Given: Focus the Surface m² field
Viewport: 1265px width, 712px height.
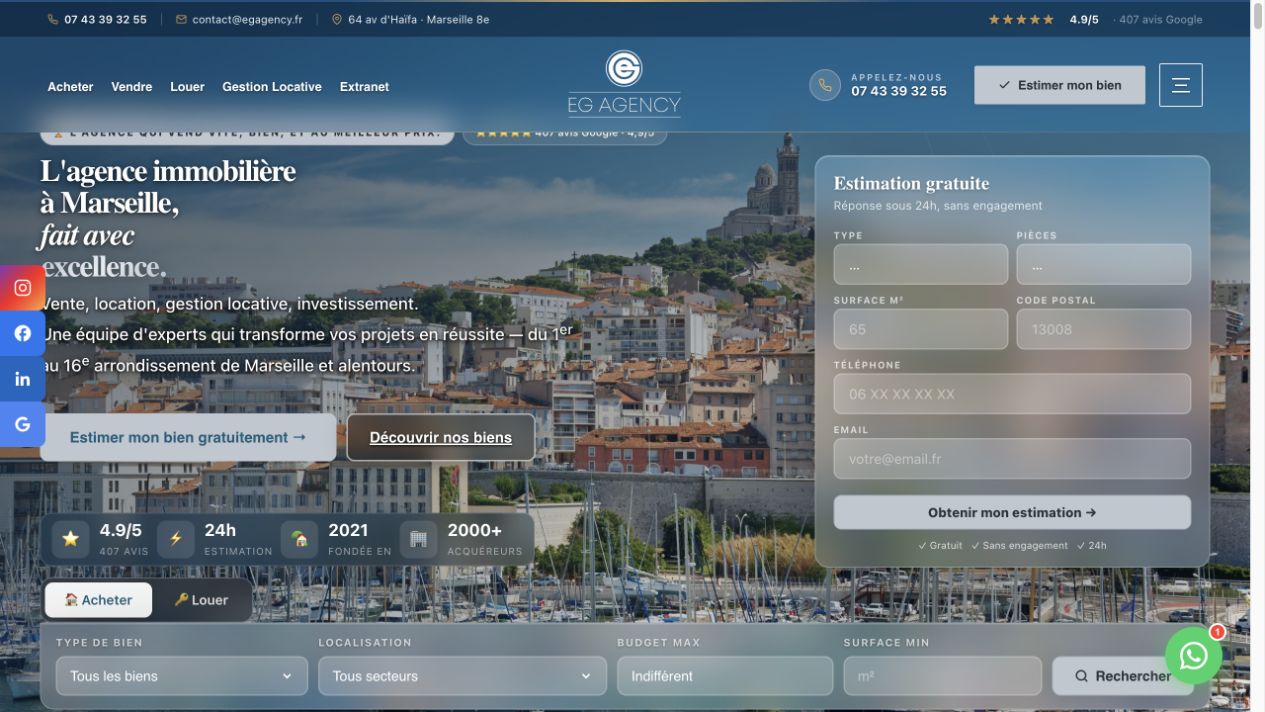Looking at the screenshot, I should [x=921, y=329].
